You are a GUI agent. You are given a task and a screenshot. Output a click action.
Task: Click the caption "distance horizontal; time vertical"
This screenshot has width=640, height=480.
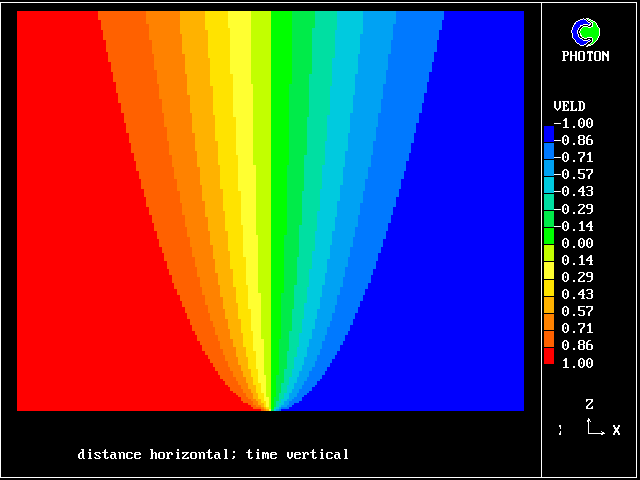[213, 455]
